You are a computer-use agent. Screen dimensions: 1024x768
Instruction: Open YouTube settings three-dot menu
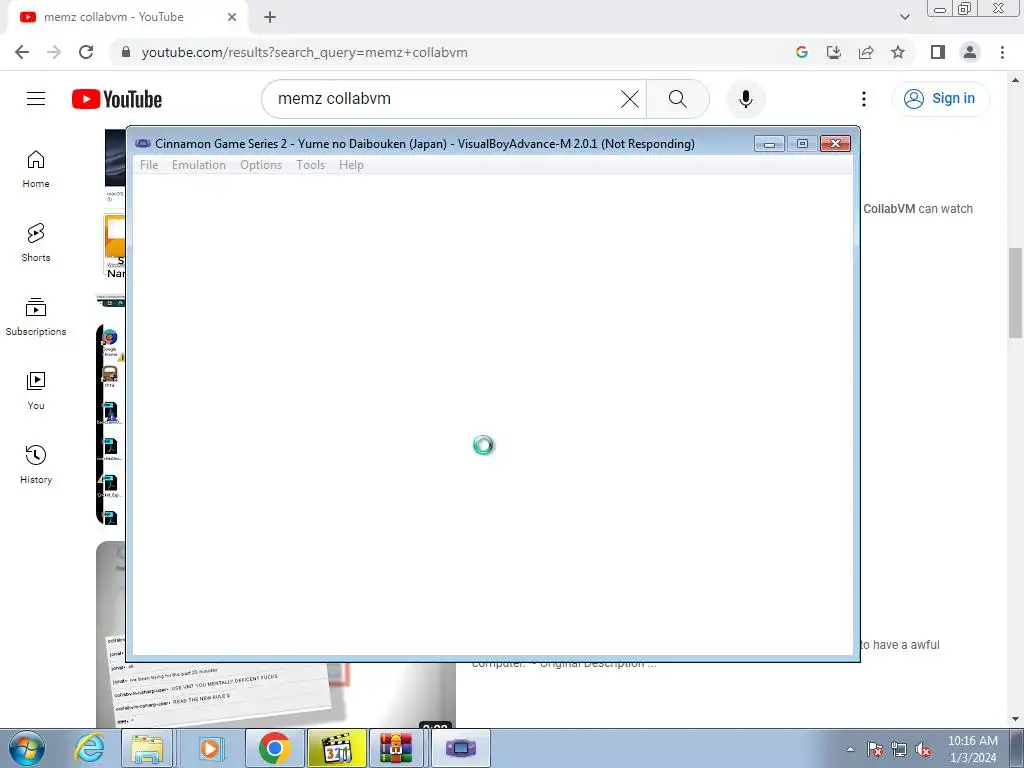[x=864, y=99]
